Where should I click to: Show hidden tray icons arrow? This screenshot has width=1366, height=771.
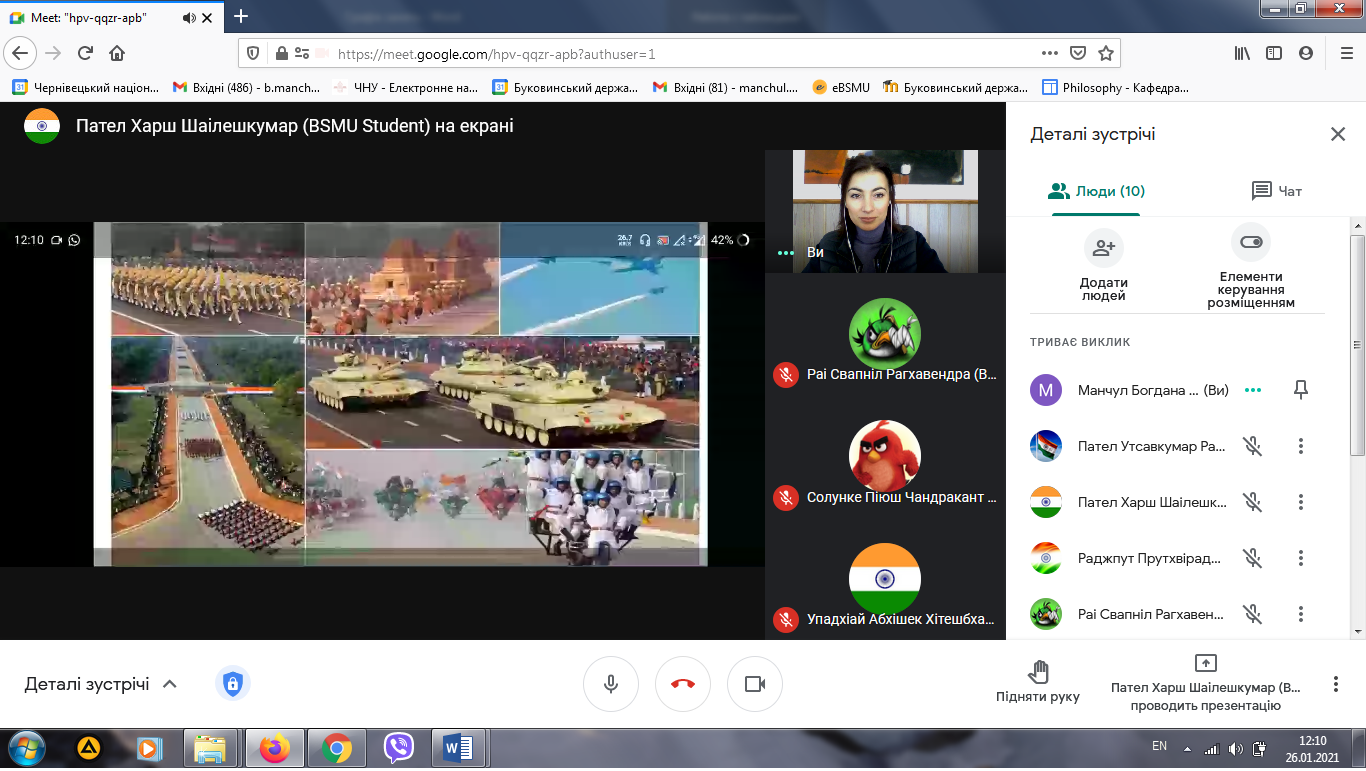pos(1188,748)
